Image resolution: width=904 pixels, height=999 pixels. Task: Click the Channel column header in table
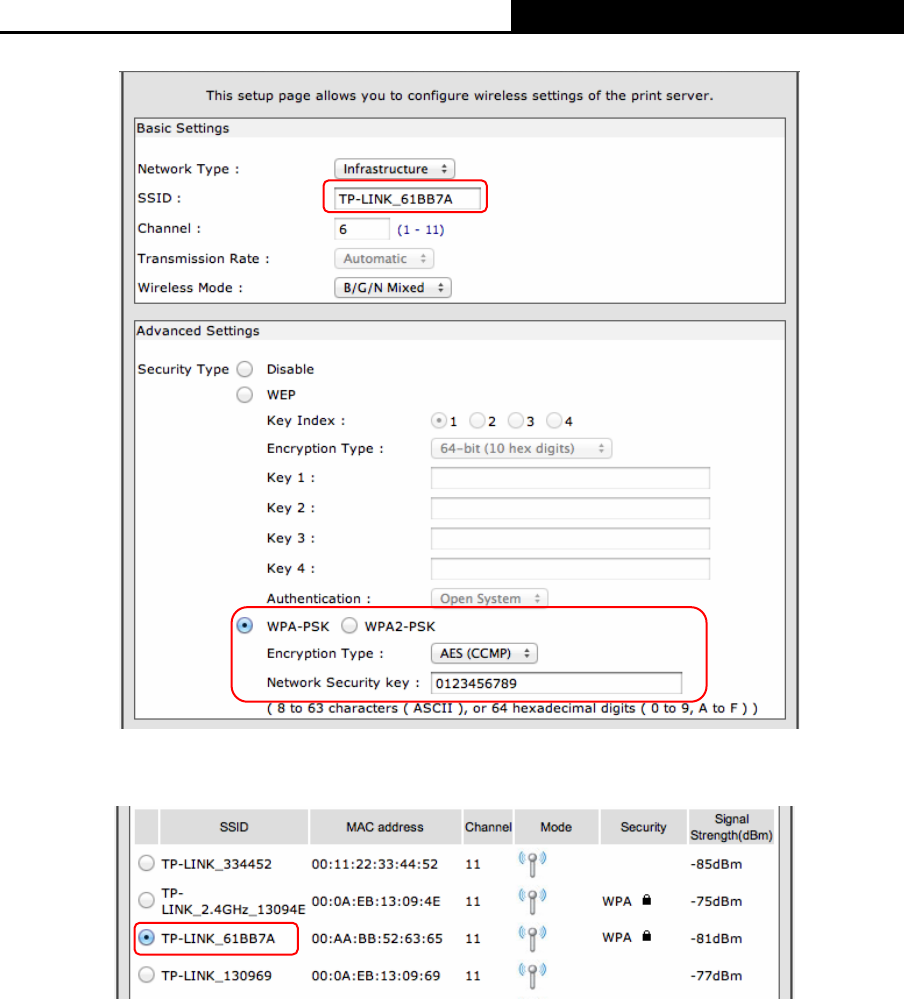[x=488, y=827]
